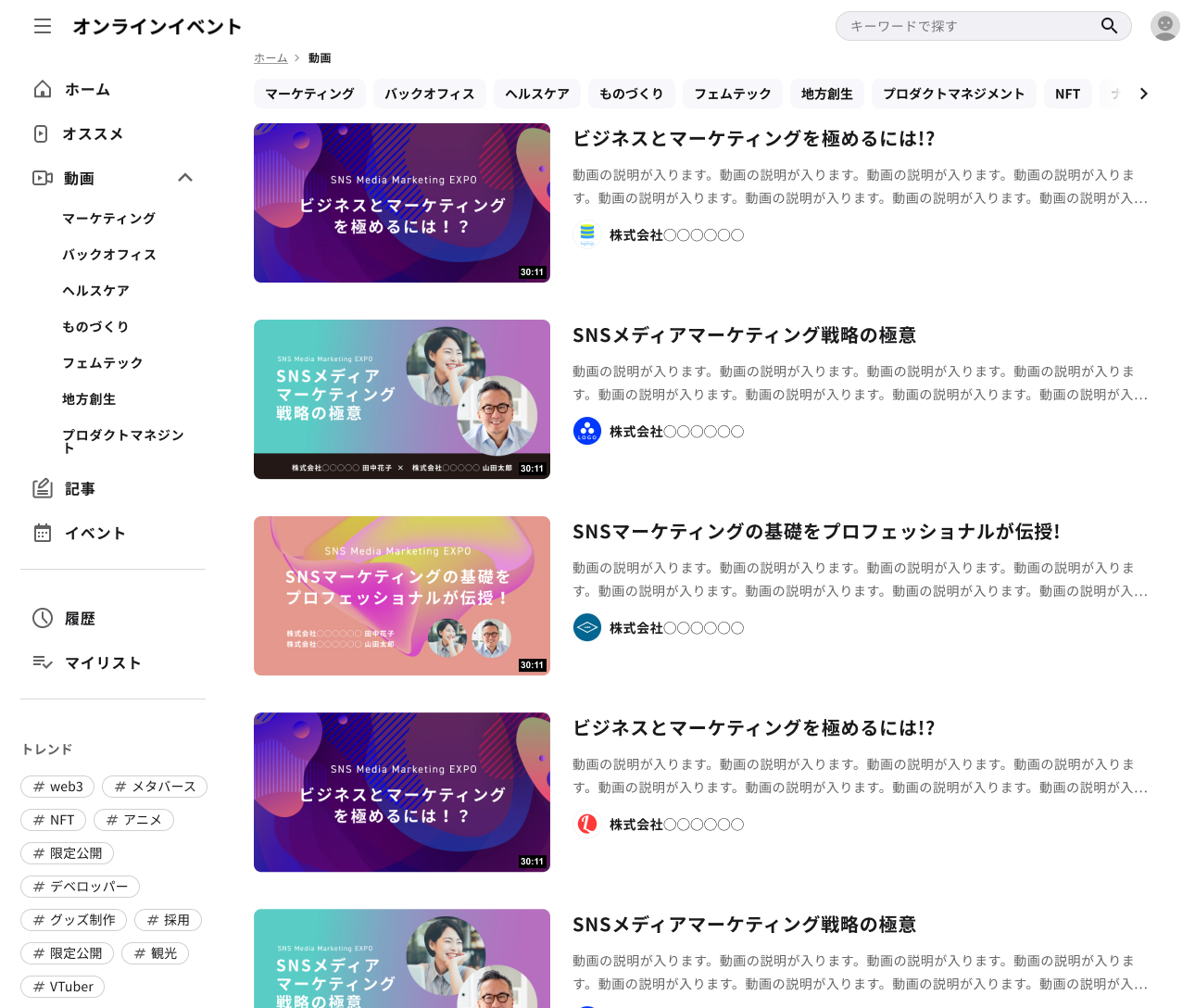Image resolution: width=1195 pixels, height=1008 pixels.
Task: Open 地方創生 in the sidebar submenu
Action: (x=89, y=399)
